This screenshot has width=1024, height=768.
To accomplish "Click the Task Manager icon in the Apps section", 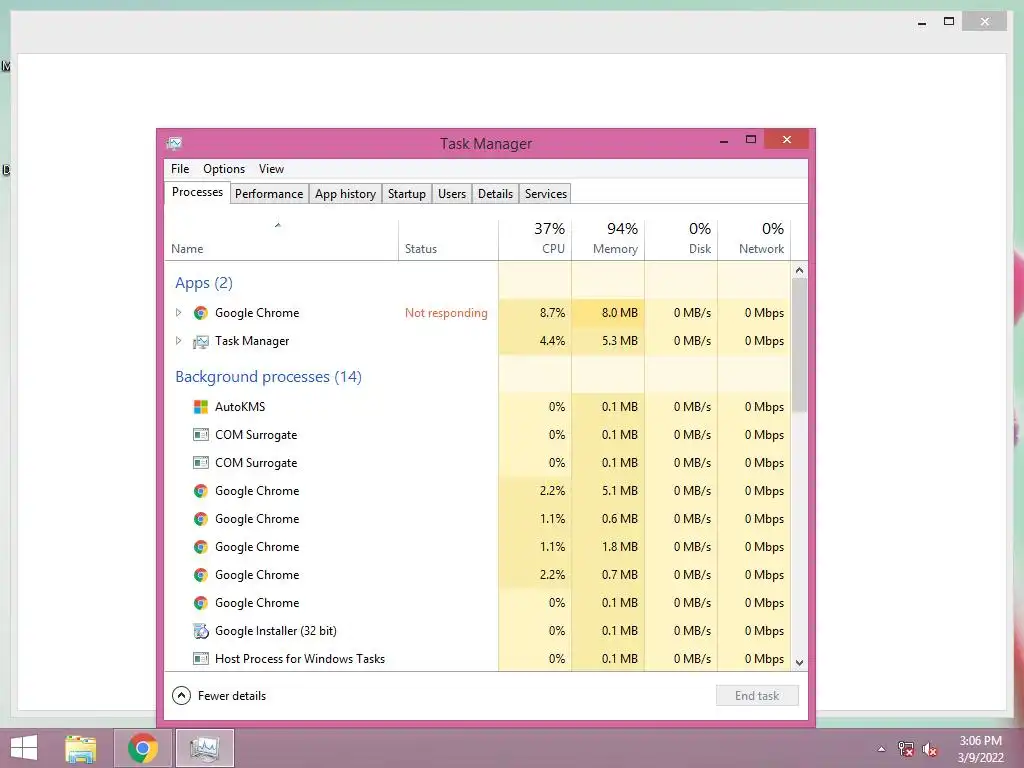I will pyautogui.click(x=200, y=342).
